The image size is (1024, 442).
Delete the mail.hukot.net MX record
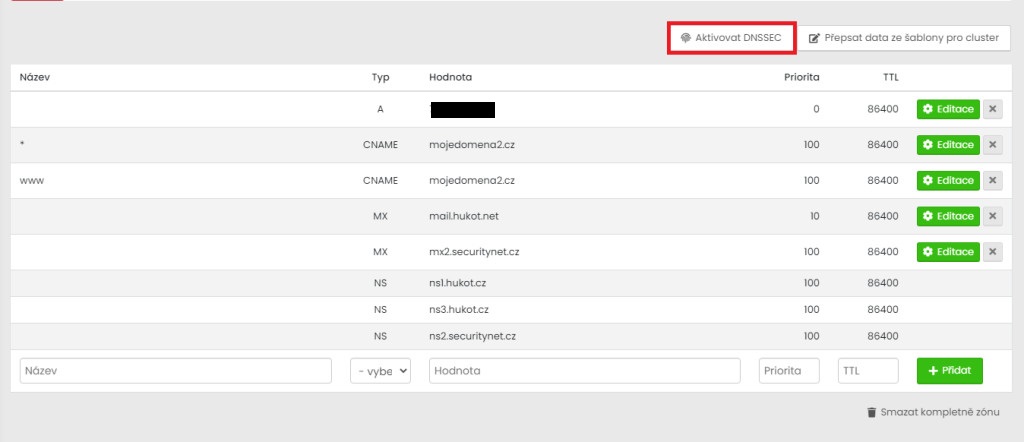[x=992, y=216]
